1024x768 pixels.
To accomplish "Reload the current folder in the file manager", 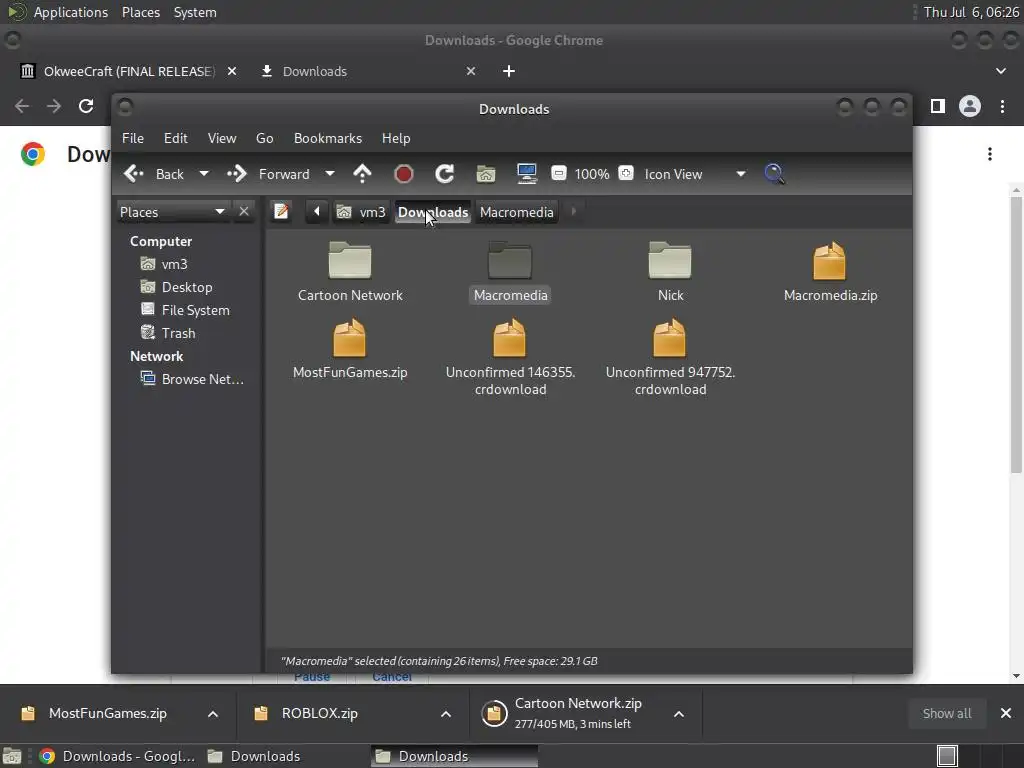I will pos(445,174).
